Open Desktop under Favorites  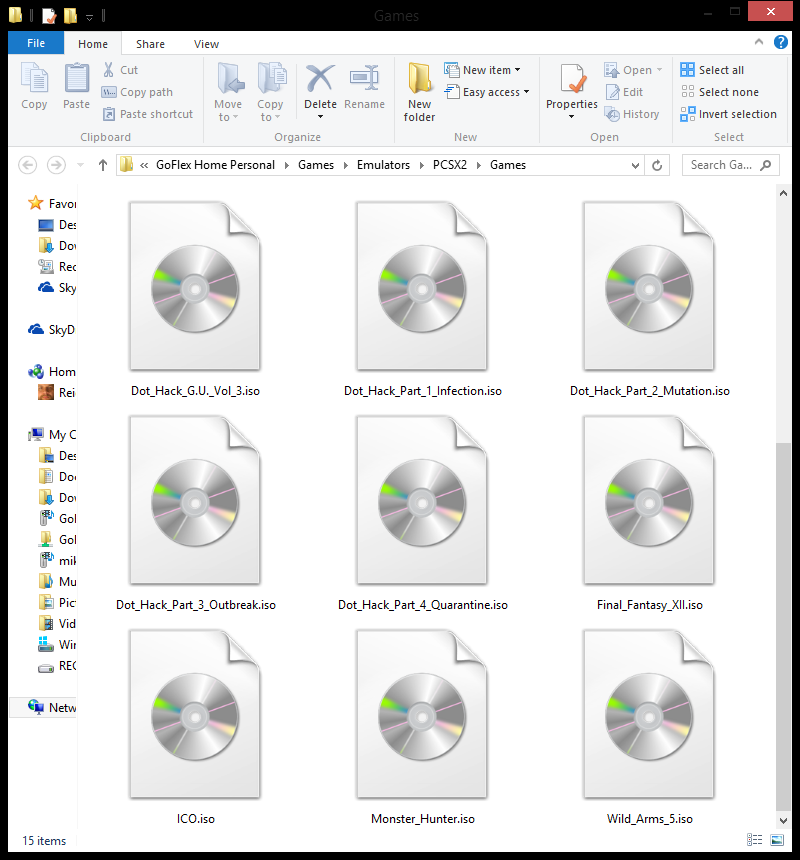57,225
